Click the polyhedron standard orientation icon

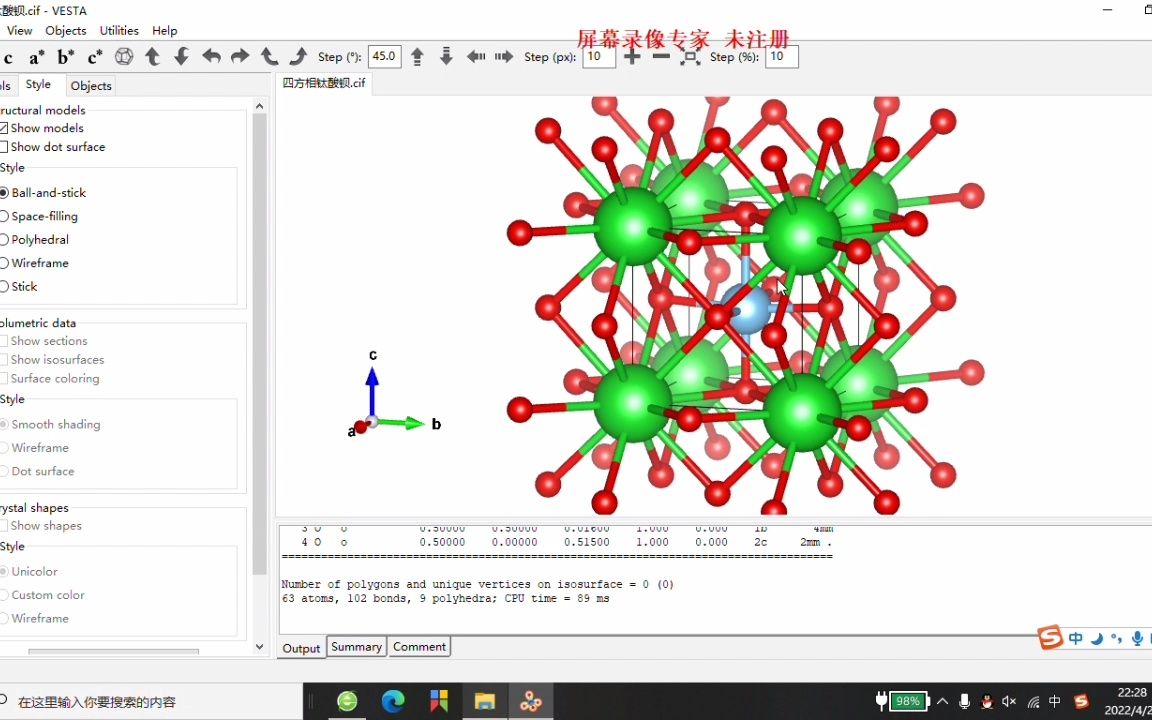(124, 57)
